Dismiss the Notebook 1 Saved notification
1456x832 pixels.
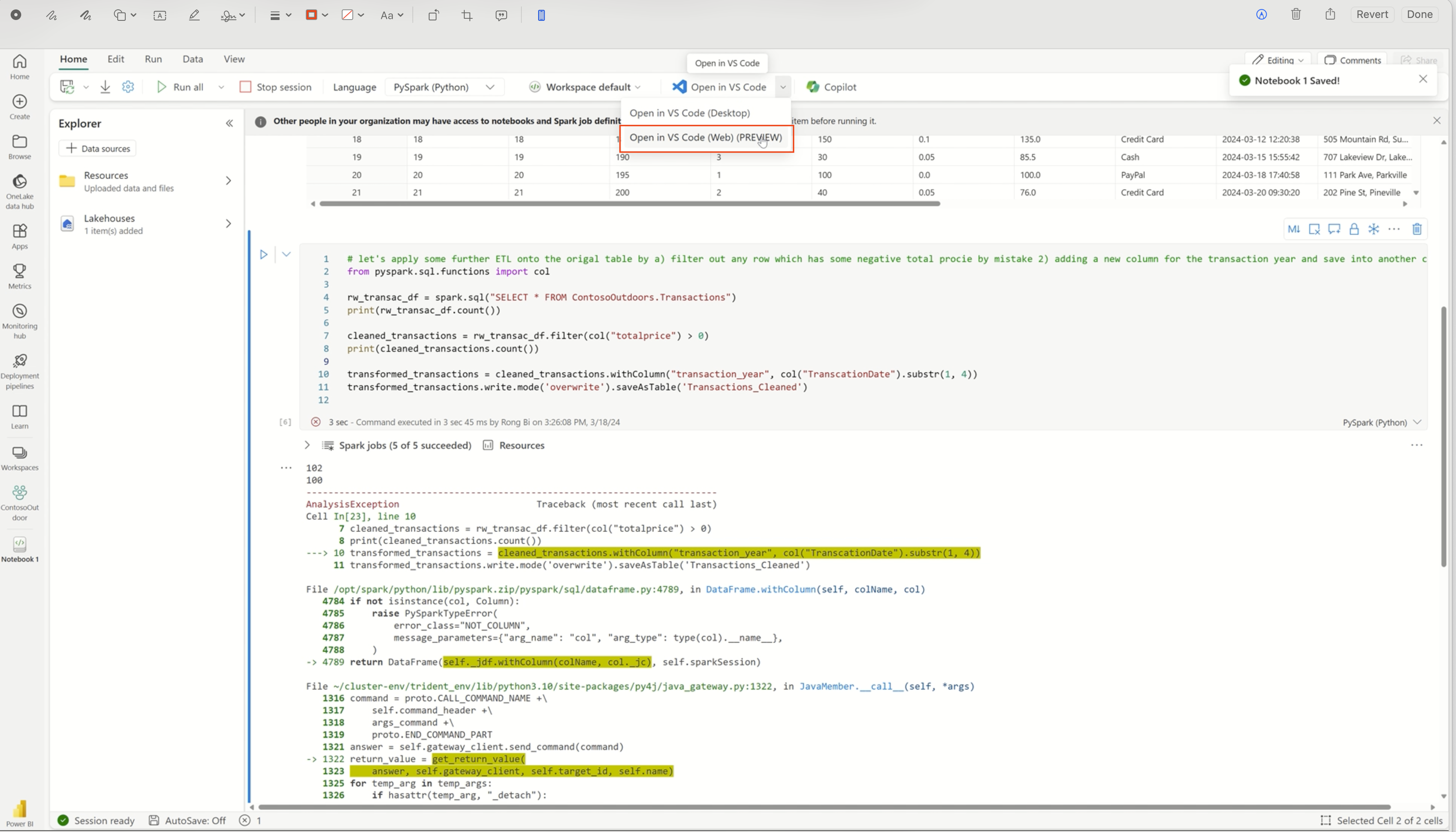pos(1423,79)
